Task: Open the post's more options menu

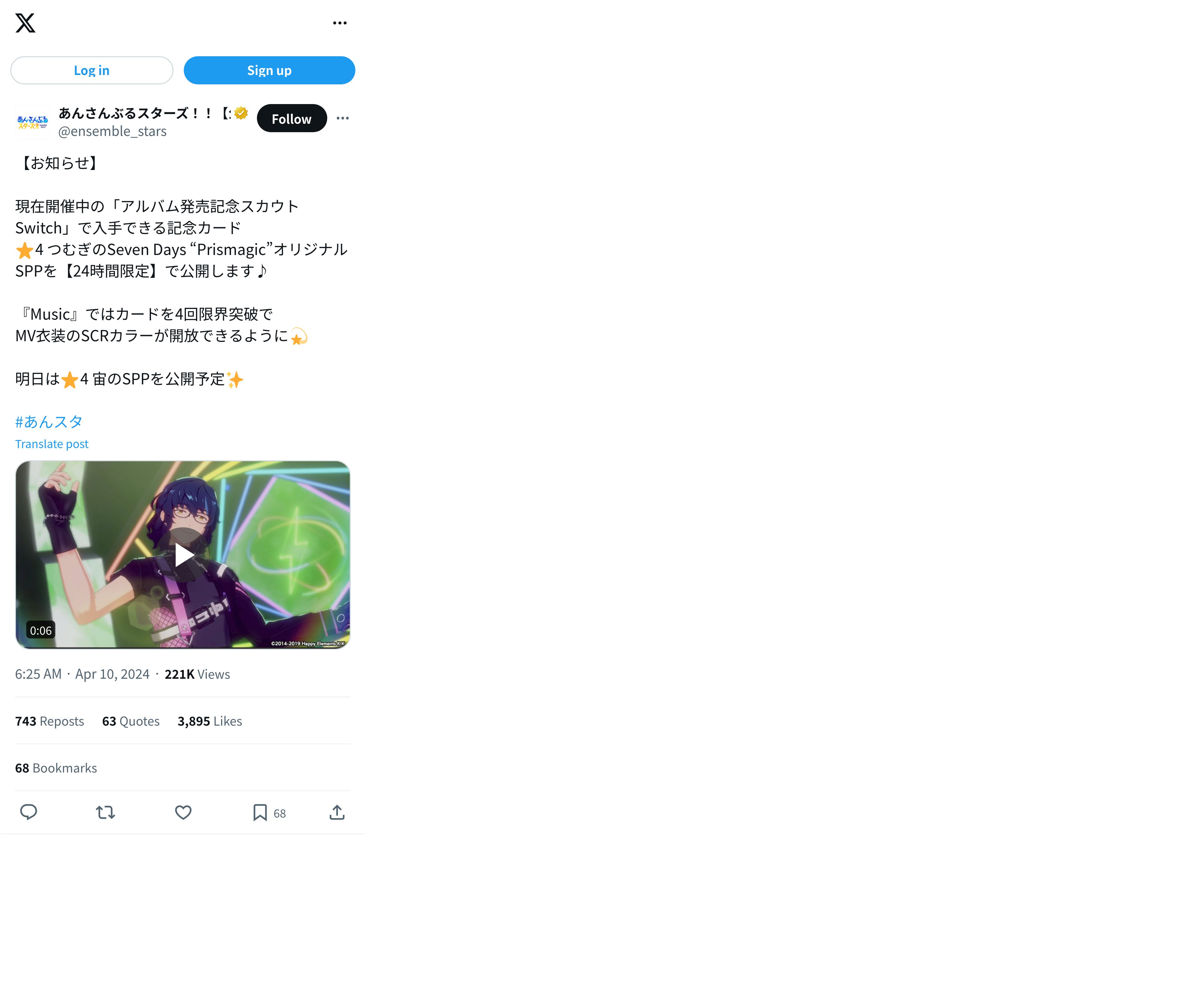Action: (x=342, y=118)
